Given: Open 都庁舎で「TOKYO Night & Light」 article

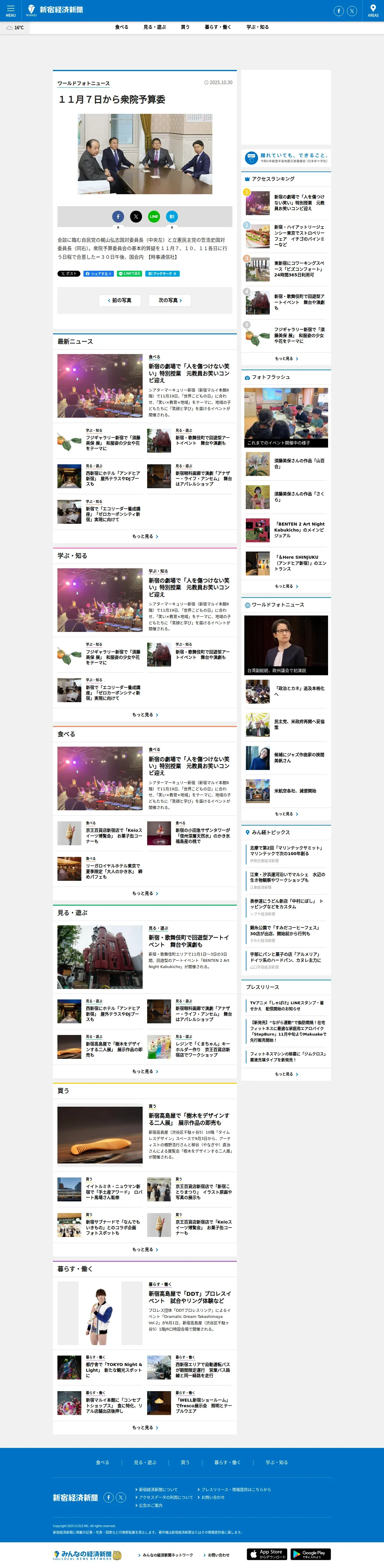Looking at the screenshot, I should click(113, 1370).
